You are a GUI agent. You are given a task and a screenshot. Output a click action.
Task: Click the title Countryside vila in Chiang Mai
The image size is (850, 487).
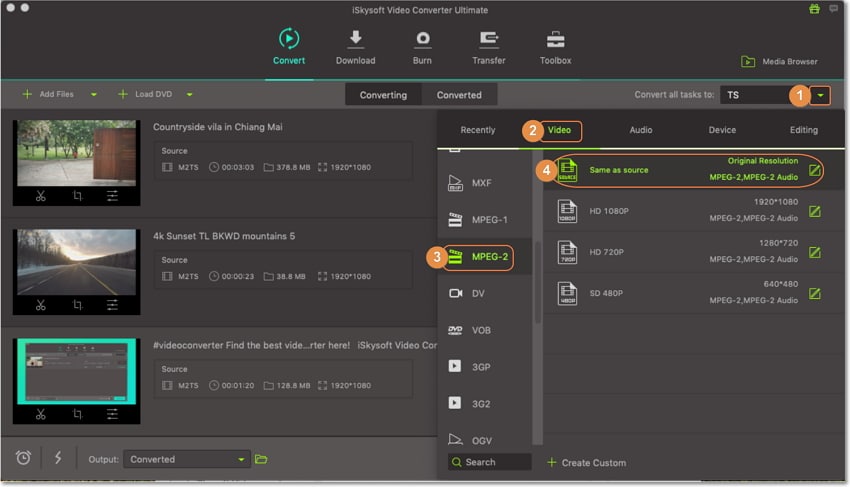point(217,127)
